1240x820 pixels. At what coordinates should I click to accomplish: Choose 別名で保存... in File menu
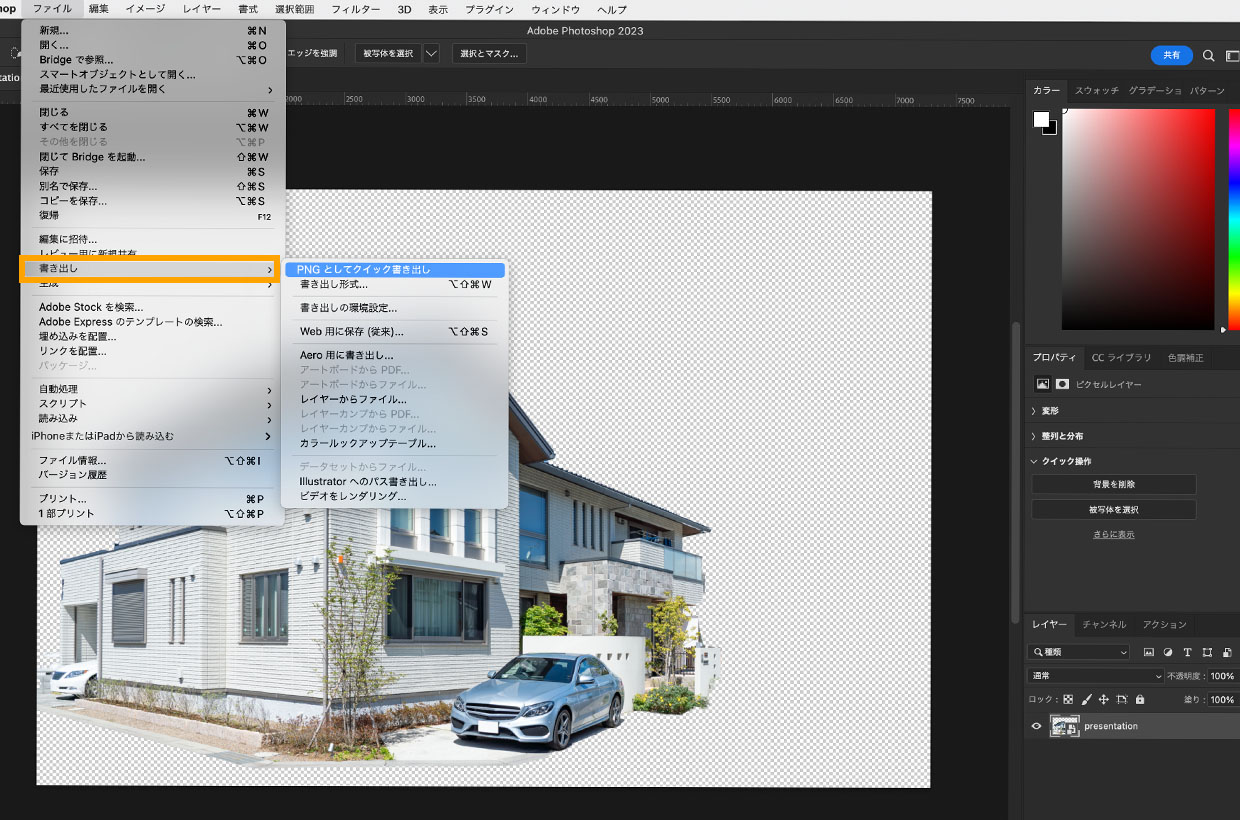tap(153, 186)
